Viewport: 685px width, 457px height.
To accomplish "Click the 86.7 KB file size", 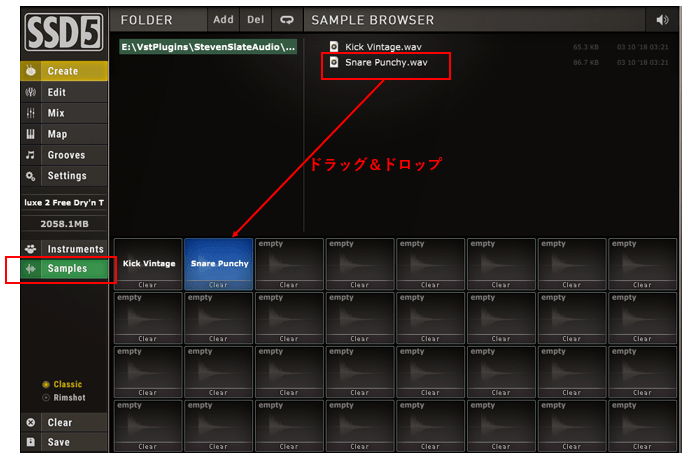I will pos(586,62).
